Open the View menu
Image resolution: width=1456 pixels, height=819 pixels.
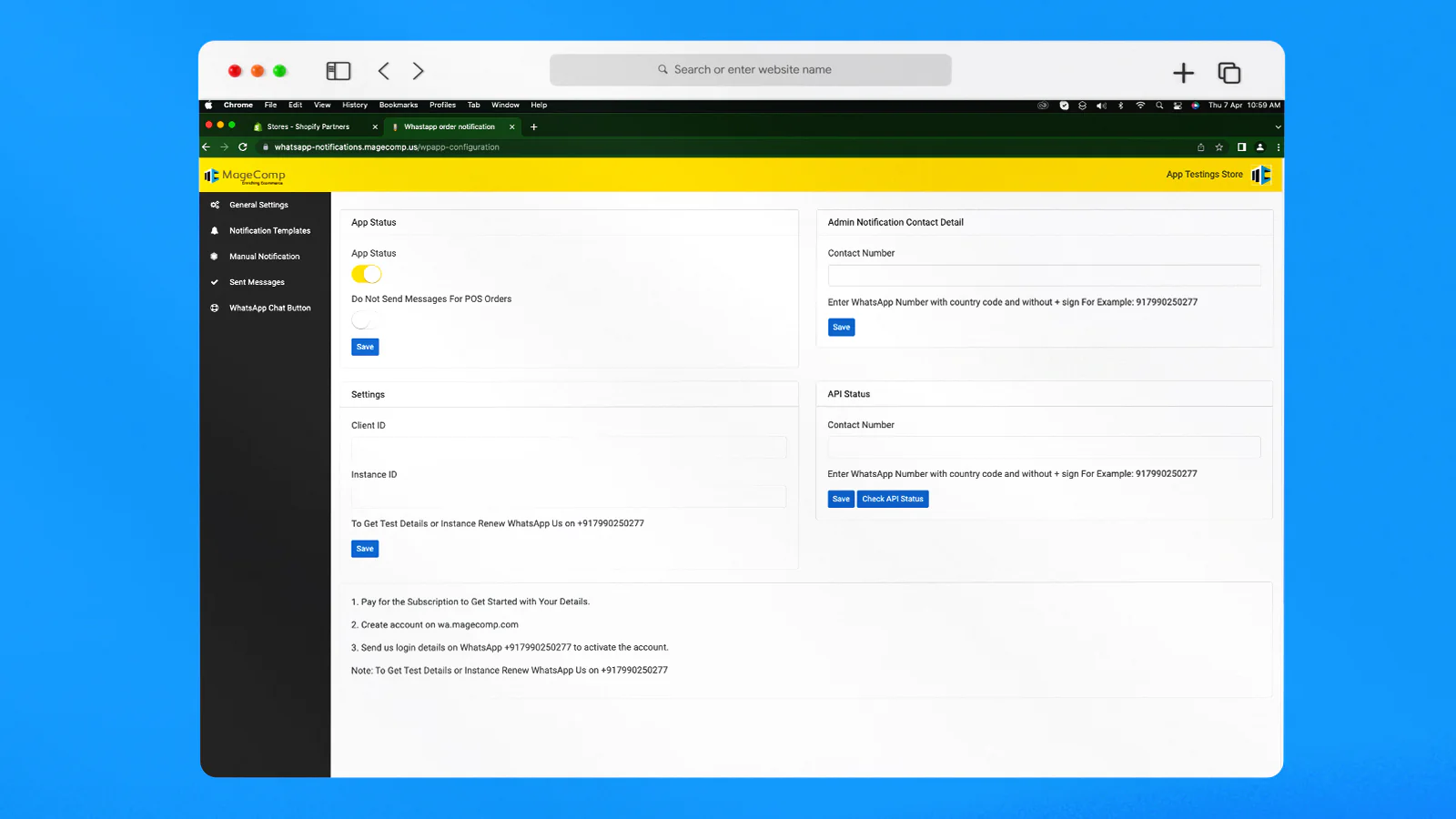(322, 105)
